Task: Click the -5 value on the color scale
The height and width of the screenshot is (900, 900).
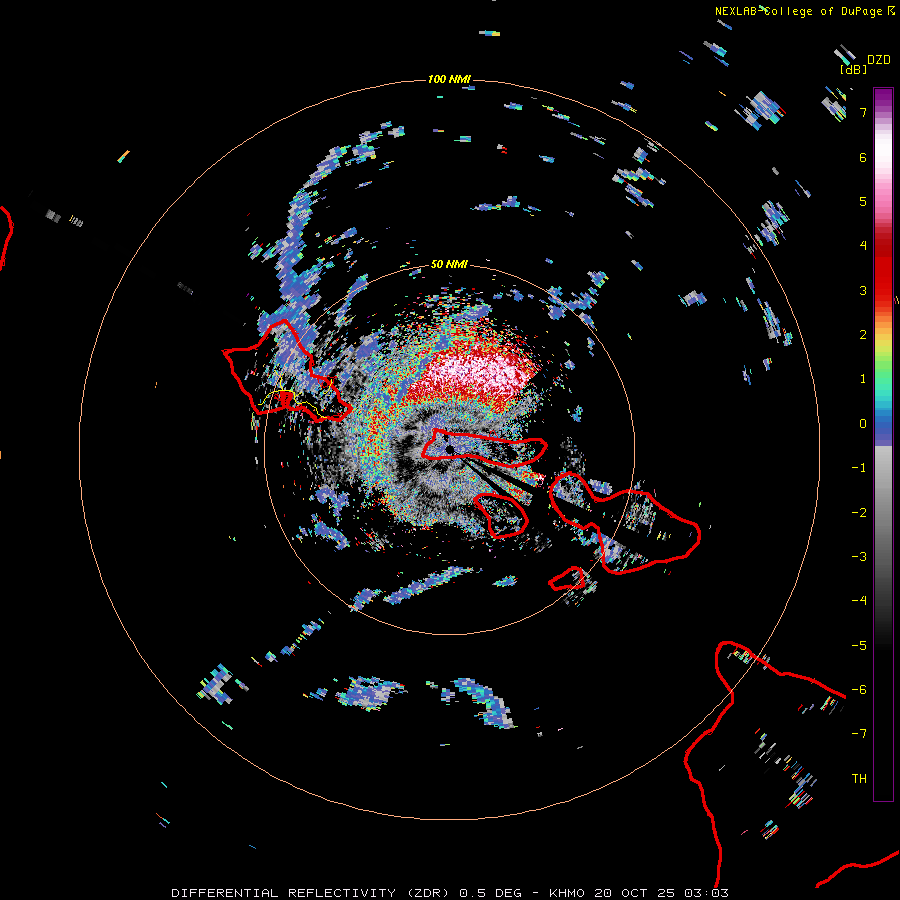Action: click(x=859, y=646)
